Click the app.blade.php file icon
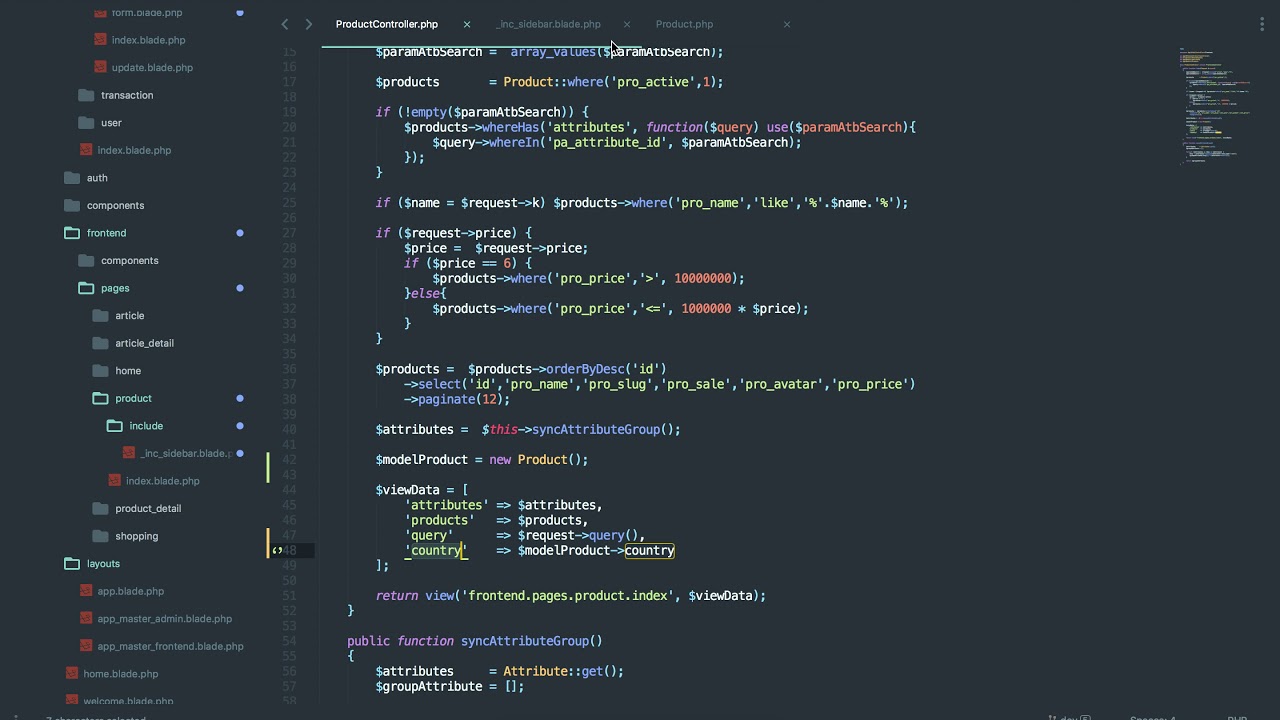 [86, 591]
